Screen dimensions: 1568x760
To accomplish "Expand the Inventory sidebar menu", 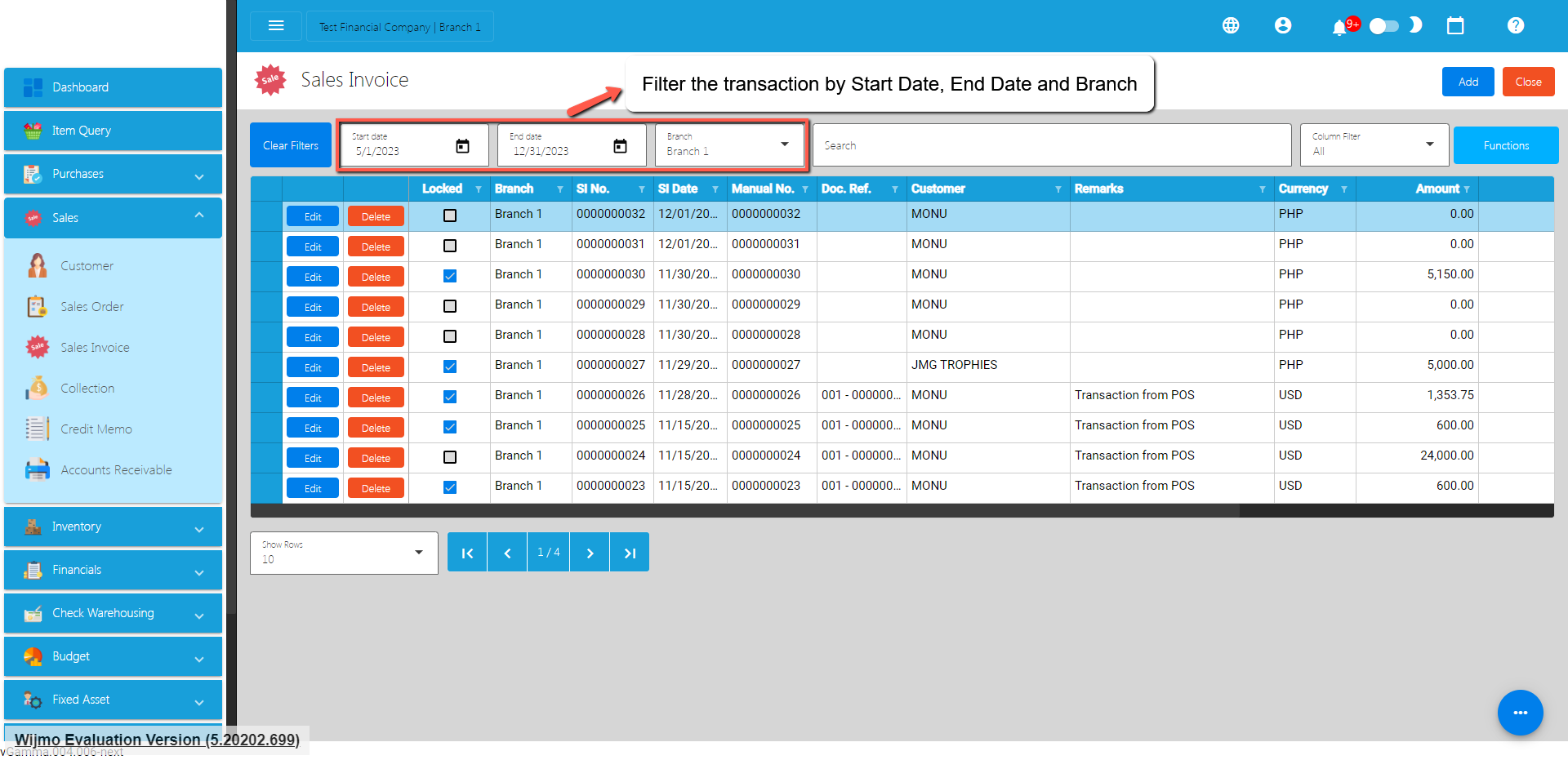I will pyautogui.click(x=113, y=527).
